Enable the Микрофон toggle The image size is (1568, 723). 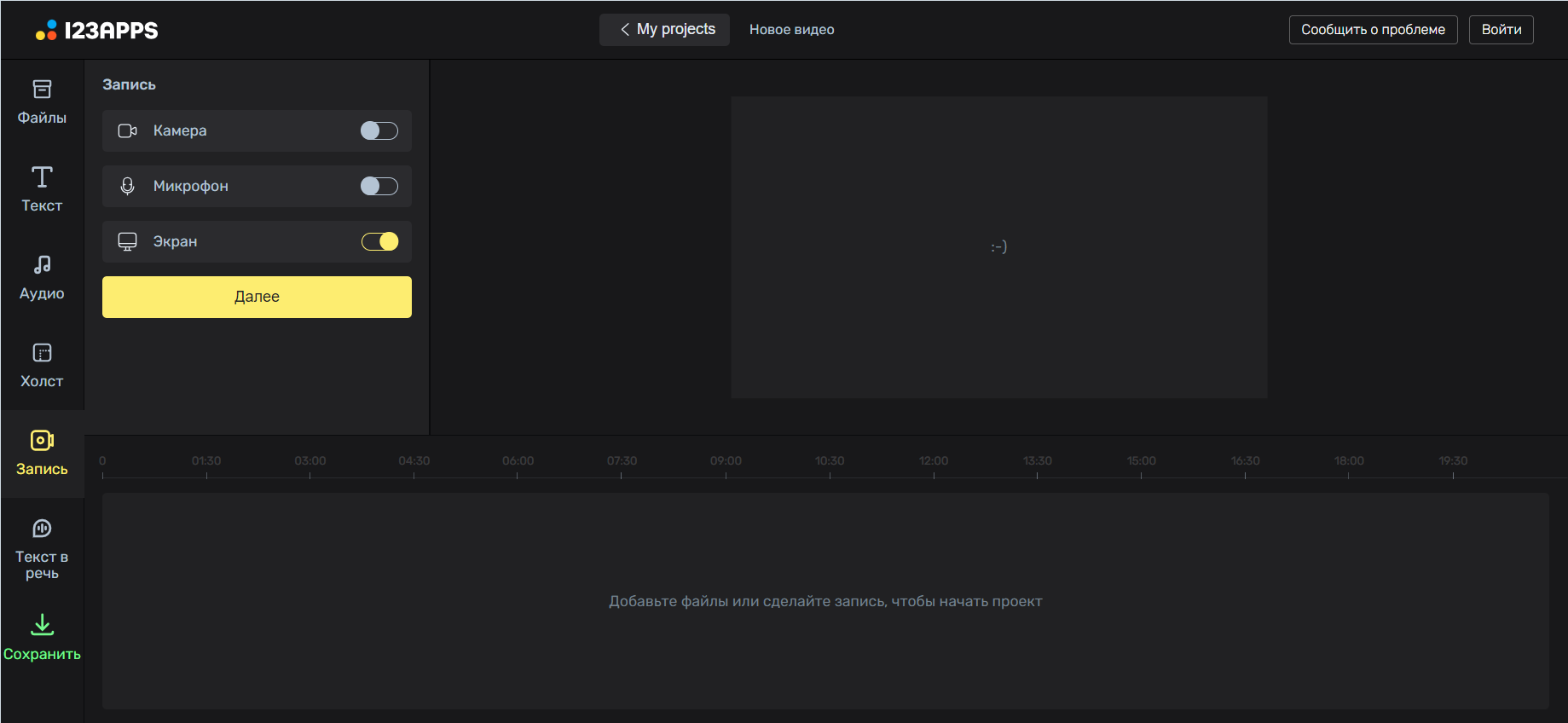(379, 186)
